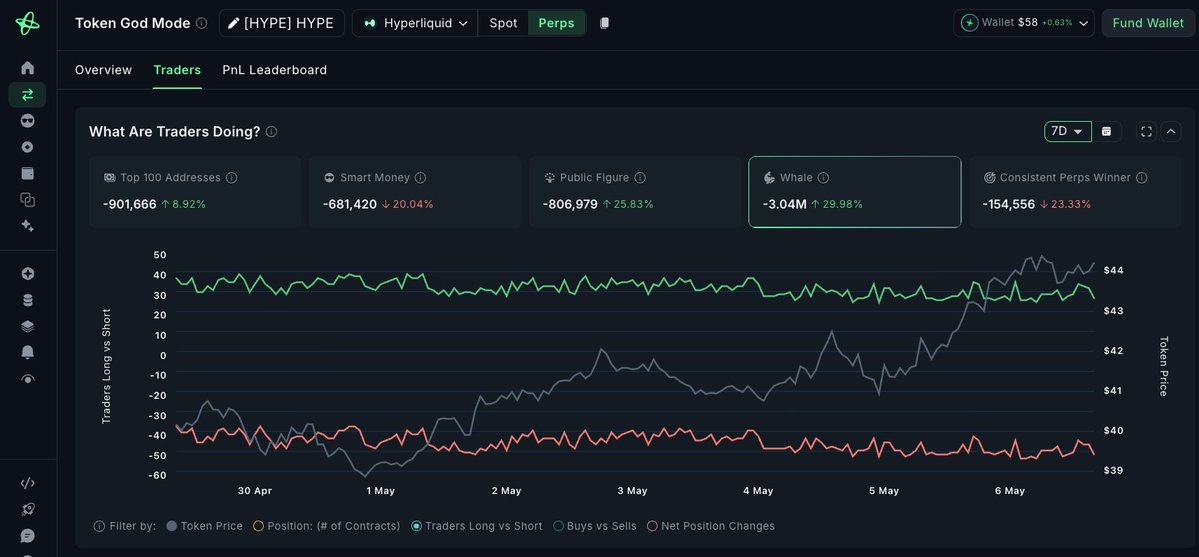Viewport: 1199px width, 557px height.
Task: Click info icon next to Top 100 Addresses
Action: (x=232, y=178)
